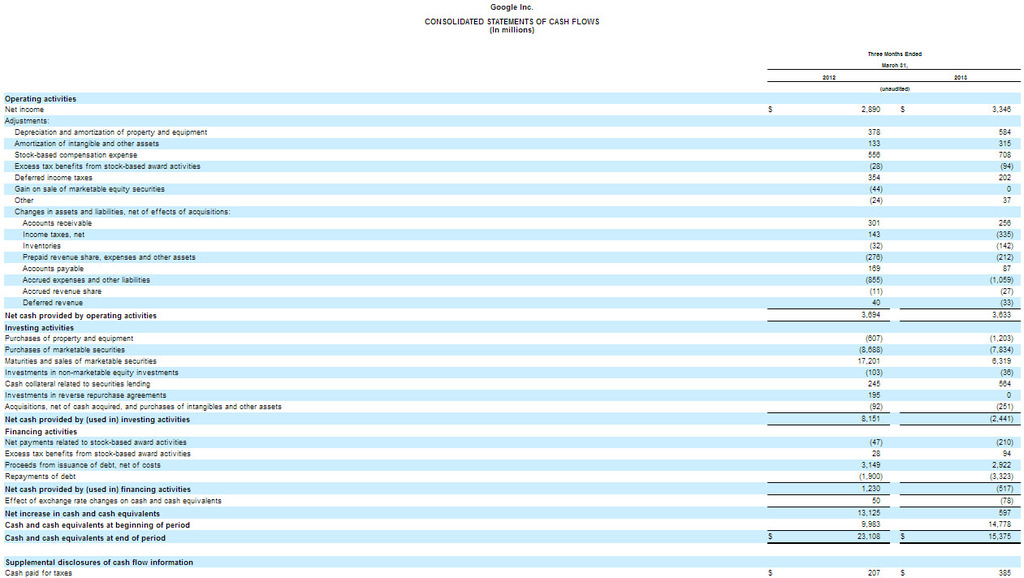1024x578 pixels.
Task: Select Net cash provided by operating activities
Action: click(x=80, y=315)
